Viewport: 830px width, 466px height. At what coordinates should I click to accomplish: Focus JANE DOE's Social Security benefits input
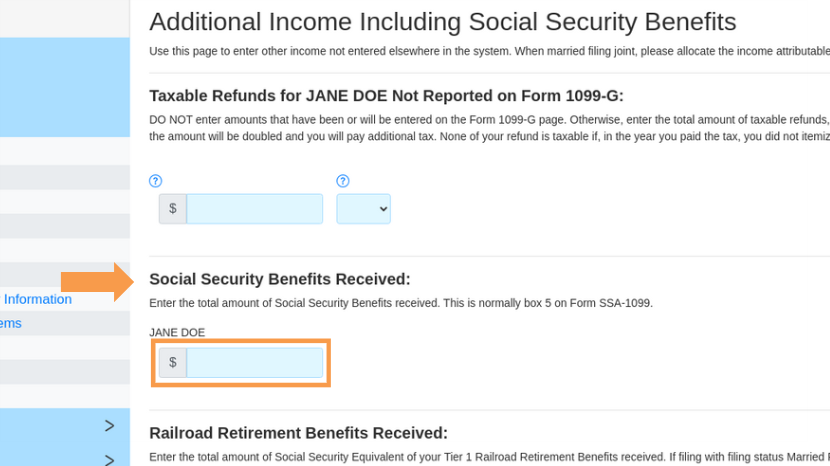(x=255, y=362)
